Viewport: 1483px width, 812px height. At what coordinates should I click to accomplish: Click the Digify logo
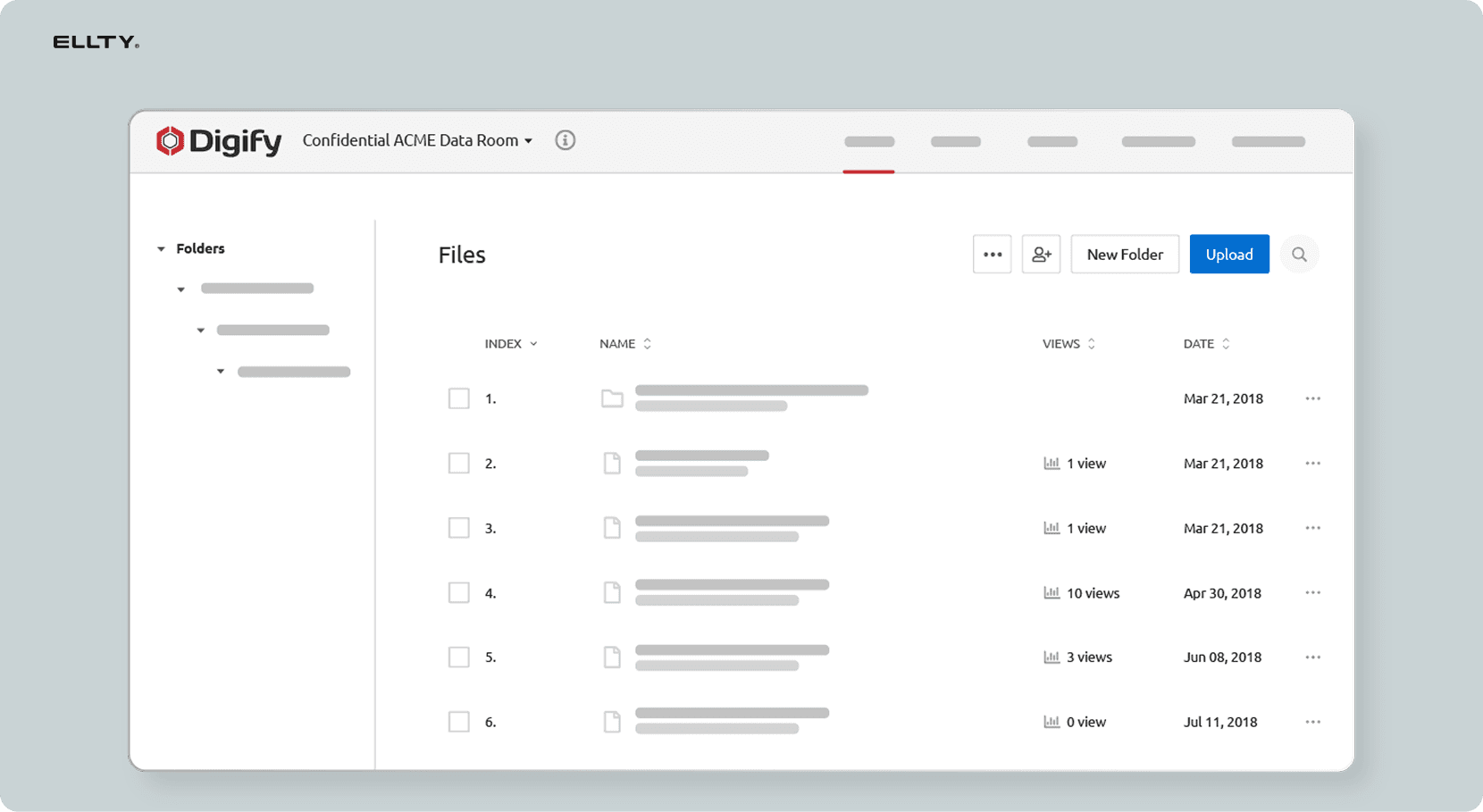(x=219, y=141)
